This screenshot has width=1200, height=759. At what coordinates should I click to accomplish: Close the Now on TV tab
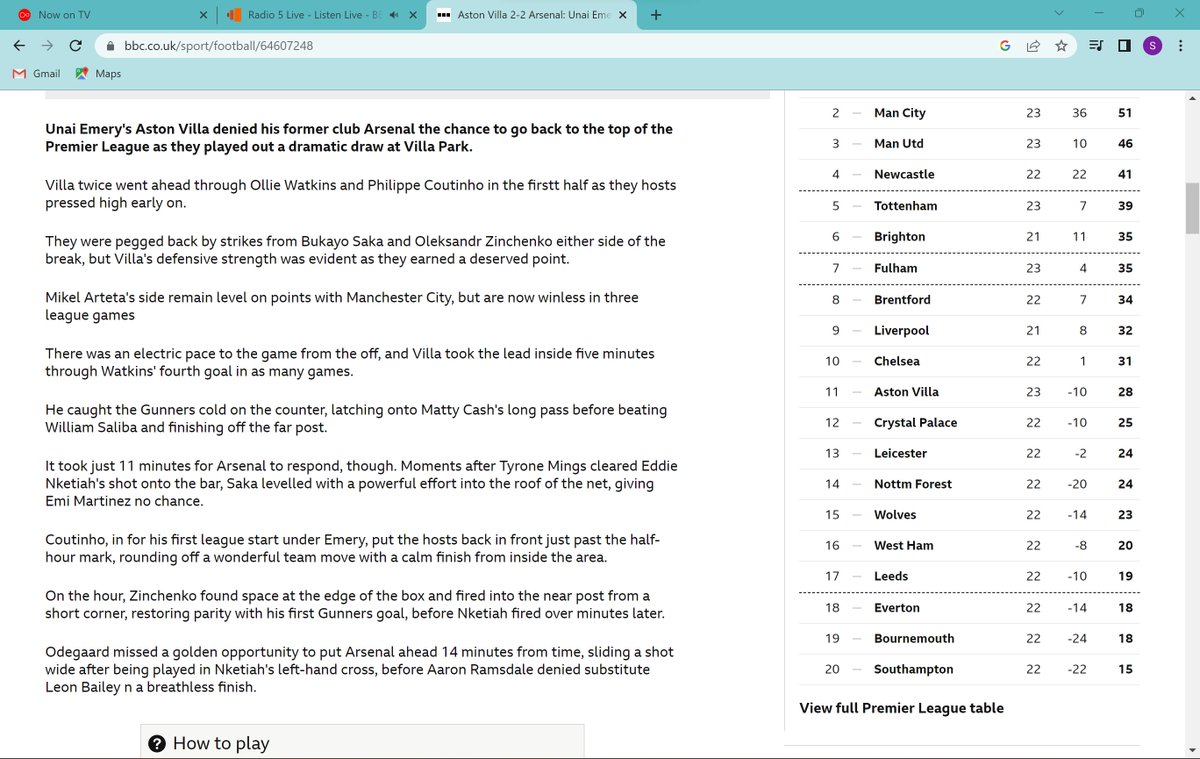pyautogui.click(x=203, y=15)
